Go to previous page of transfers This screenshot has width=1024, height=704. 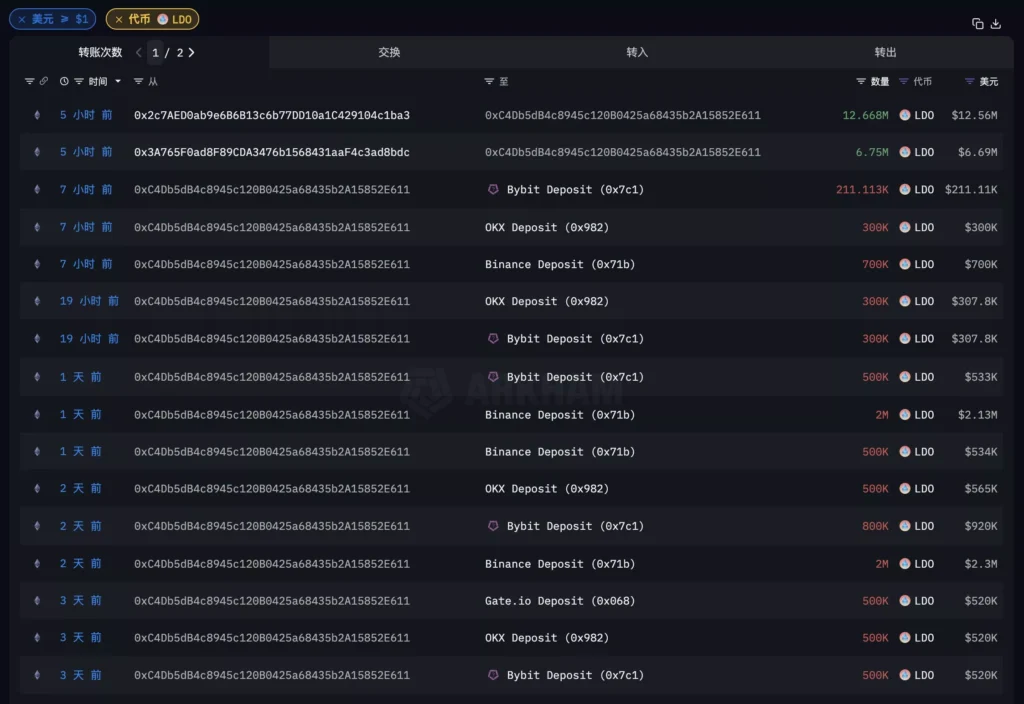tap(138, 52)
